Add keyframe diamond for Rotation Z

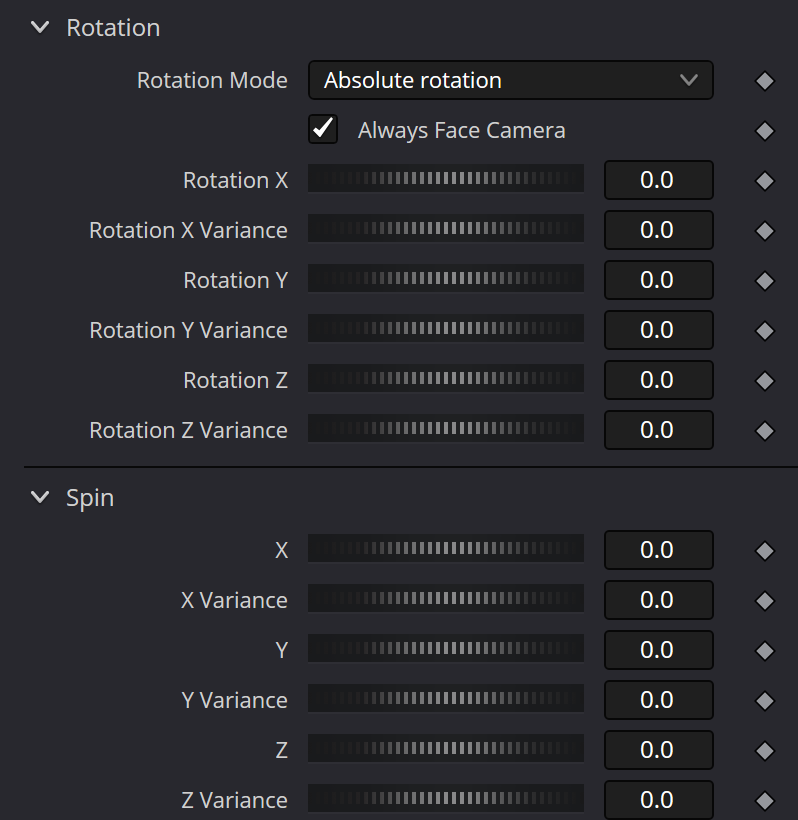(765, 381)
